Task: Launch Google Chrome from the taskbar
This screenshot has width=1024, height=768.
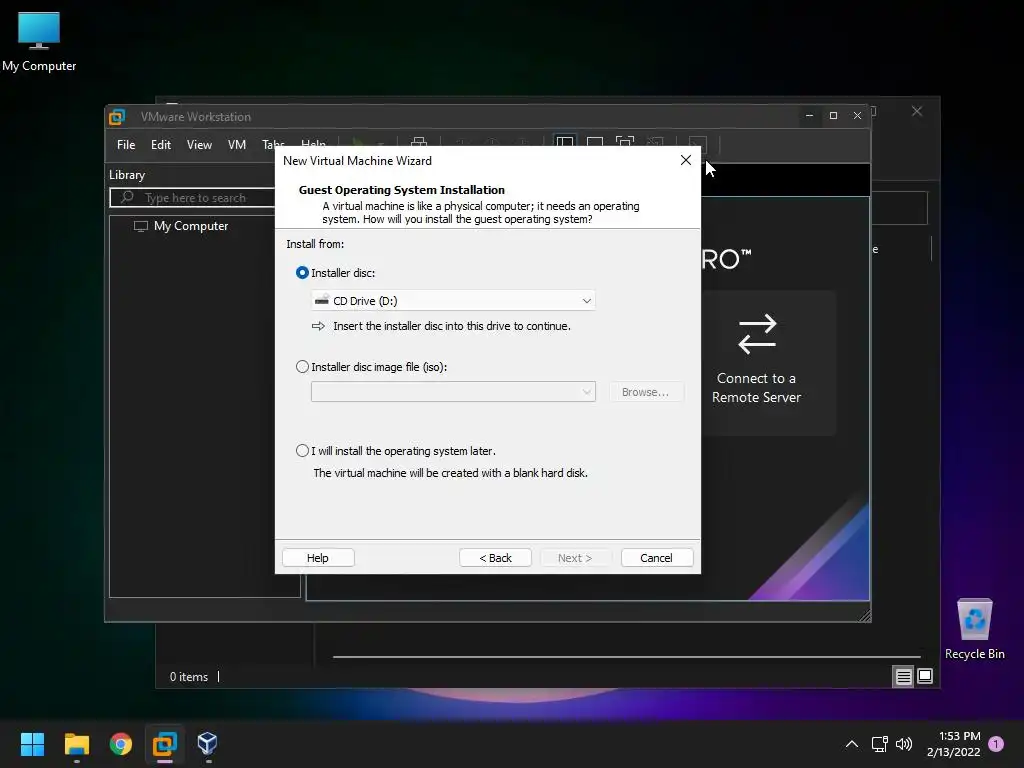Action: coord(121,744)
